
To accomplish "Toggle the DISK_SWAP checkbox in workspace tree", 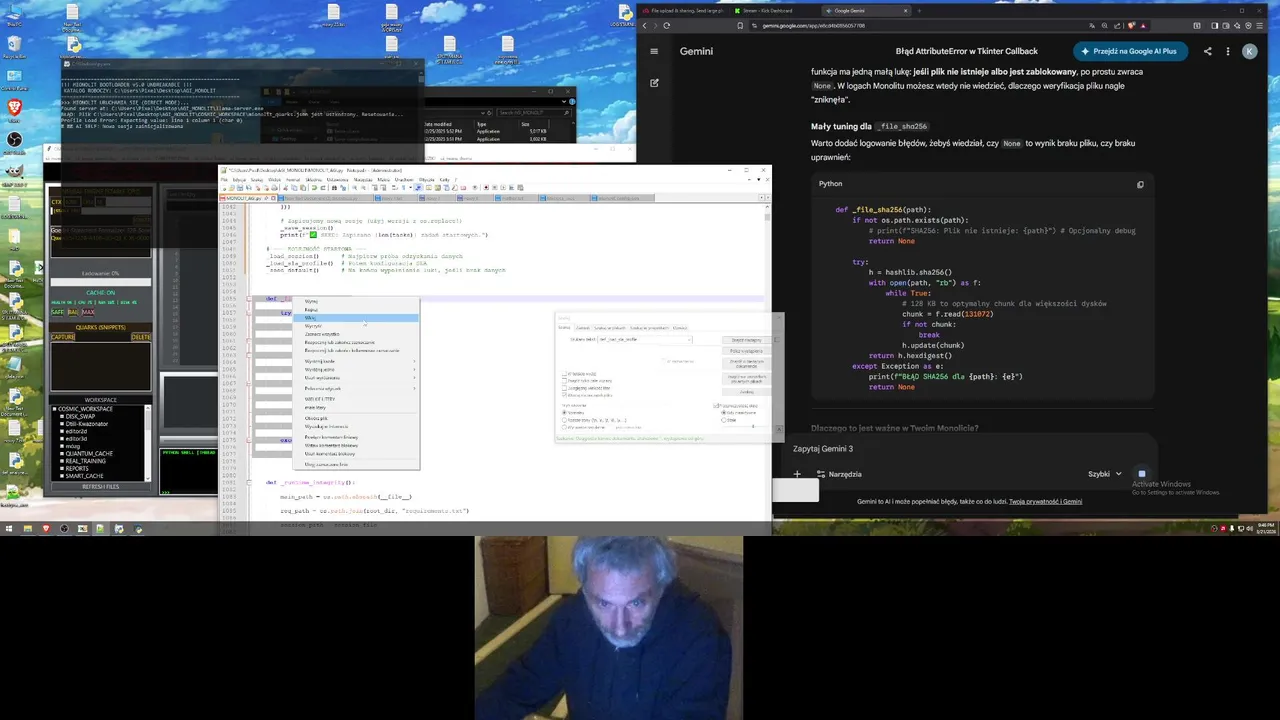I will tap(62, 416).
